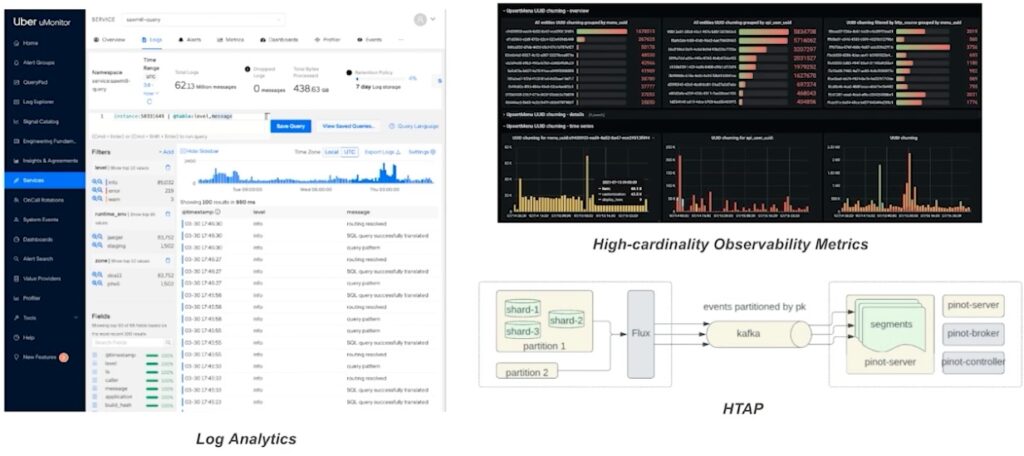Image resolution: width=1024 pixels, height=456 pixels.
Task: Switch to the Profiler tab
Action: coord(327,39)
